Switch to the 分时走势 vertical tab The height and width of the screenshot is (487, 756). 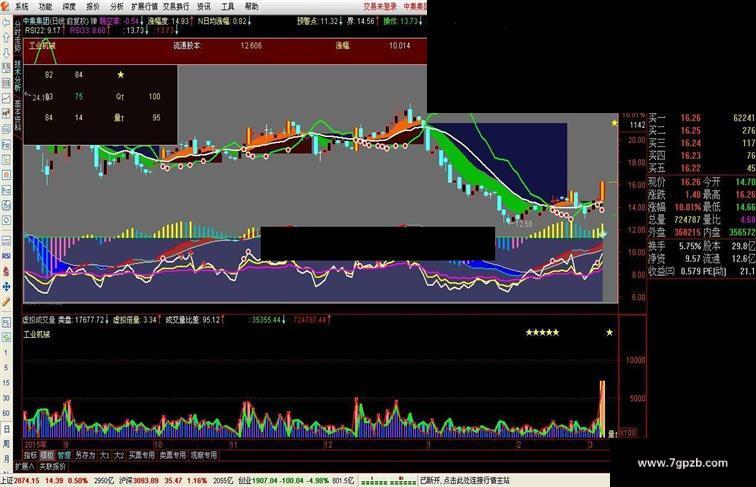[x=17, y=36]
